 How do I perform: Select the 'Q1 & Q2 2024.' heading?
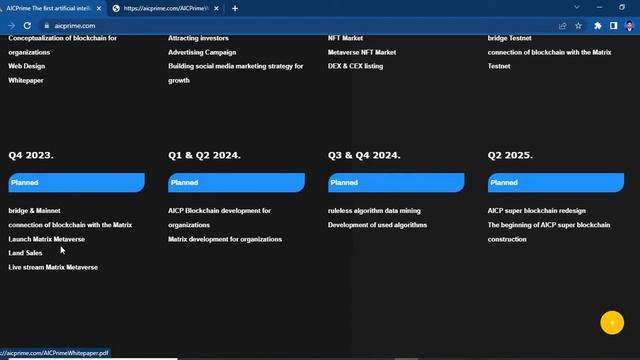tap(204, 155)
